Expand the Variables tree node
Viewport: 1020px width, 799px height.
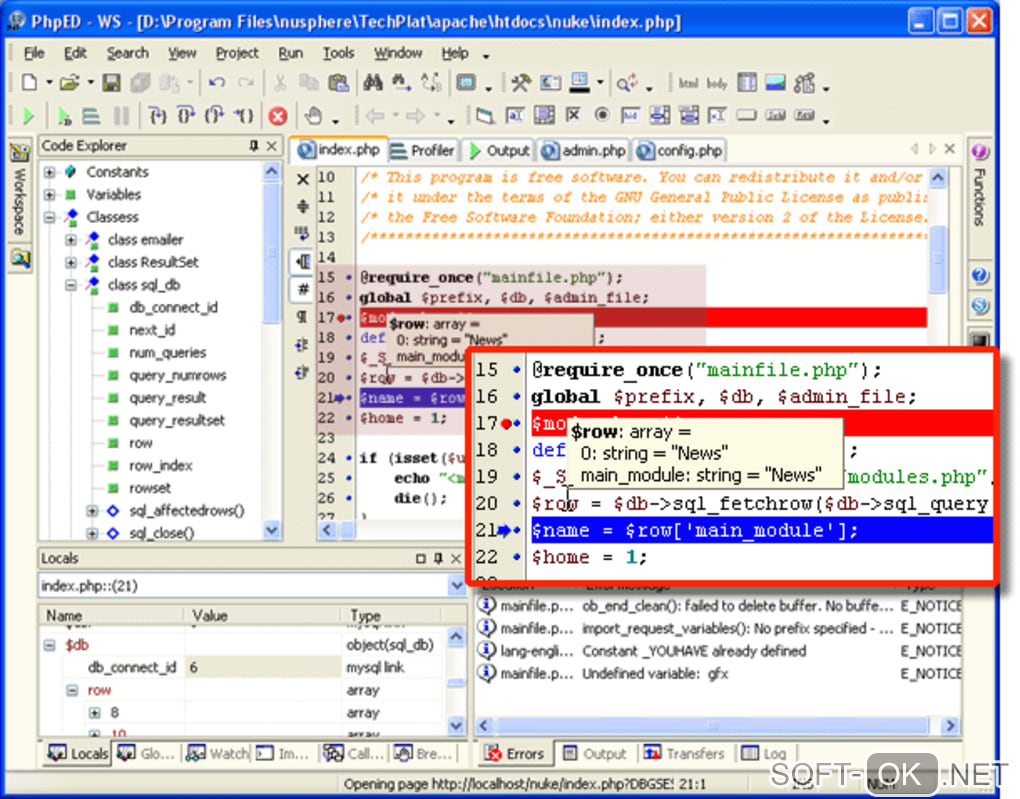[x=49, y=195]
